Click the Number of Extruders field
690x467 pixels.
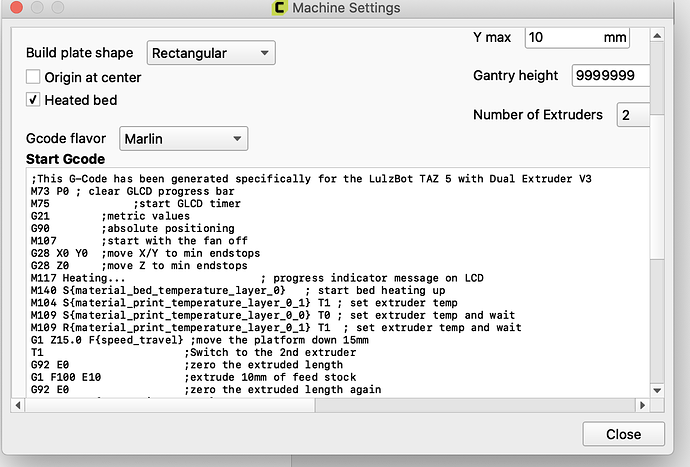point(633,115)
